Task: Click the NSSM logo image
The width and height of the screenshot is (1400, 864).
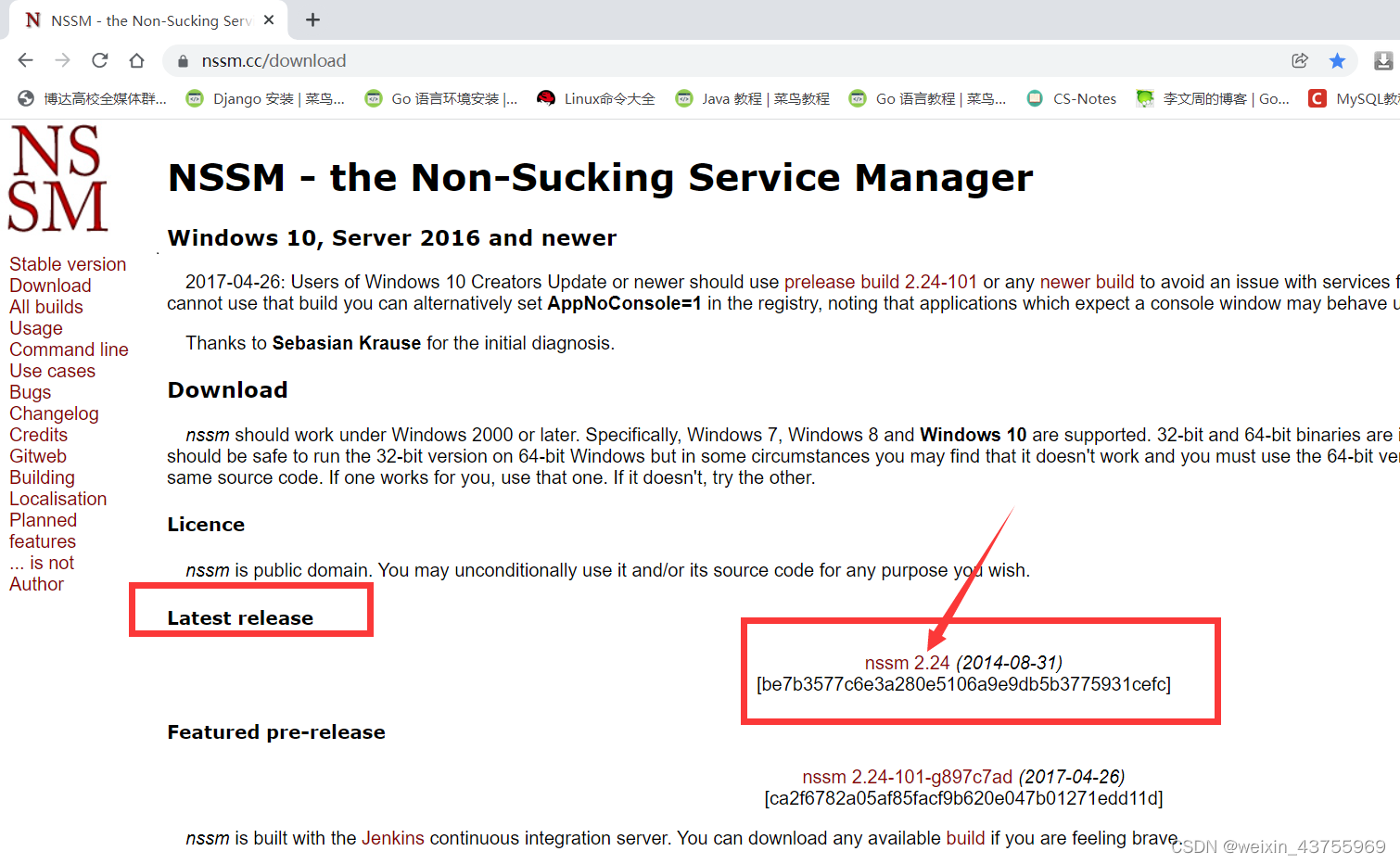Action: click(x=57, y=178)
